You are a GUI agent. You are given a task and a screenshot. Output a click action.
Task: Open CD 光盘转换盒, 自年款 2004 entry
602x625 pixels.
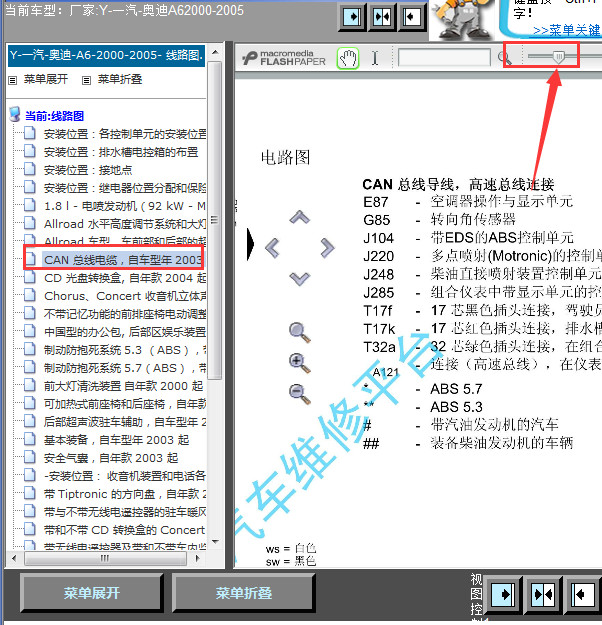[125, 278]
